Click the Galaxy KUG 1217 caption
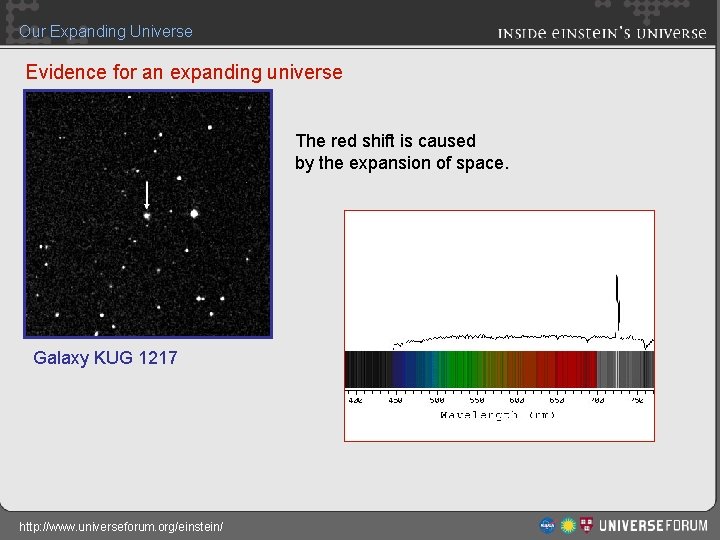This screenshot has height=540, width=720. 105,358
